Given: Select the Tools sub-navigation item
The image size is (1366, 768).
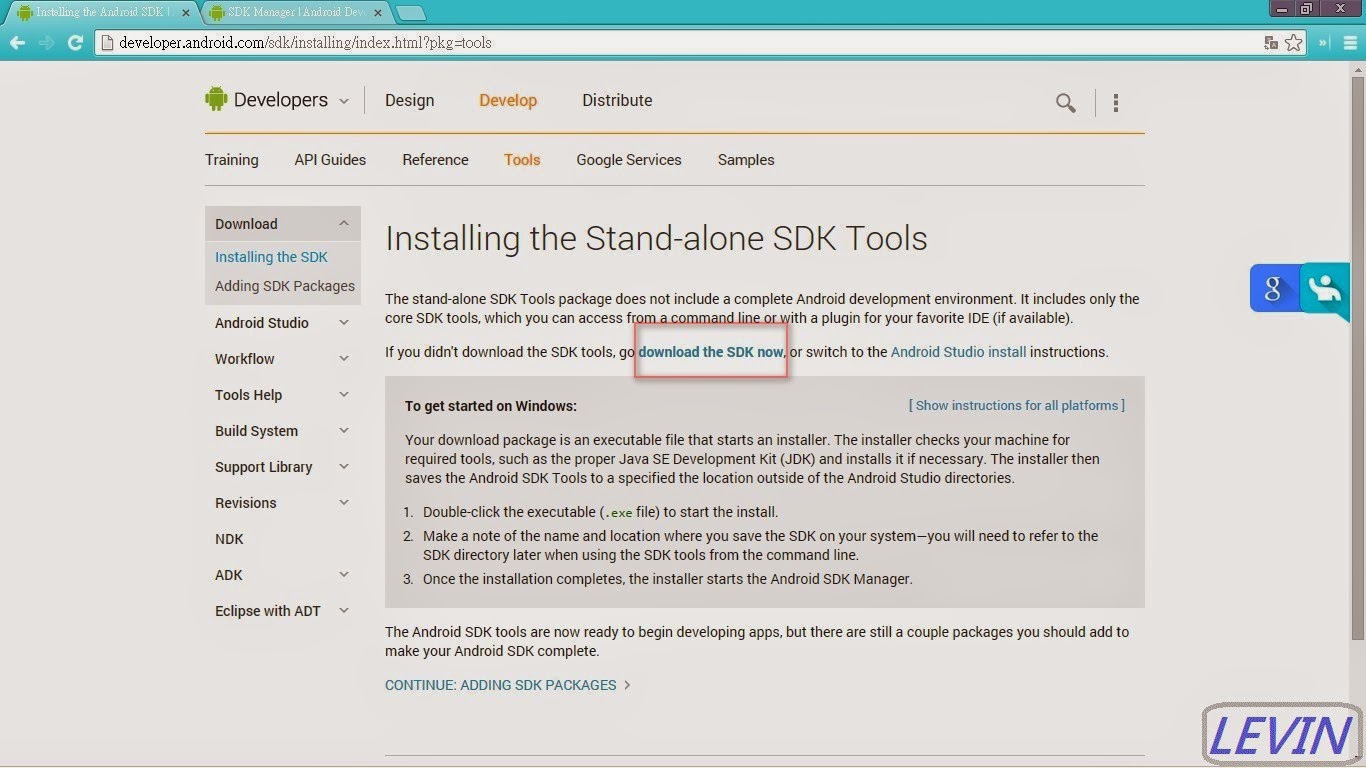Looking at the screenshot, I should 522,160.
